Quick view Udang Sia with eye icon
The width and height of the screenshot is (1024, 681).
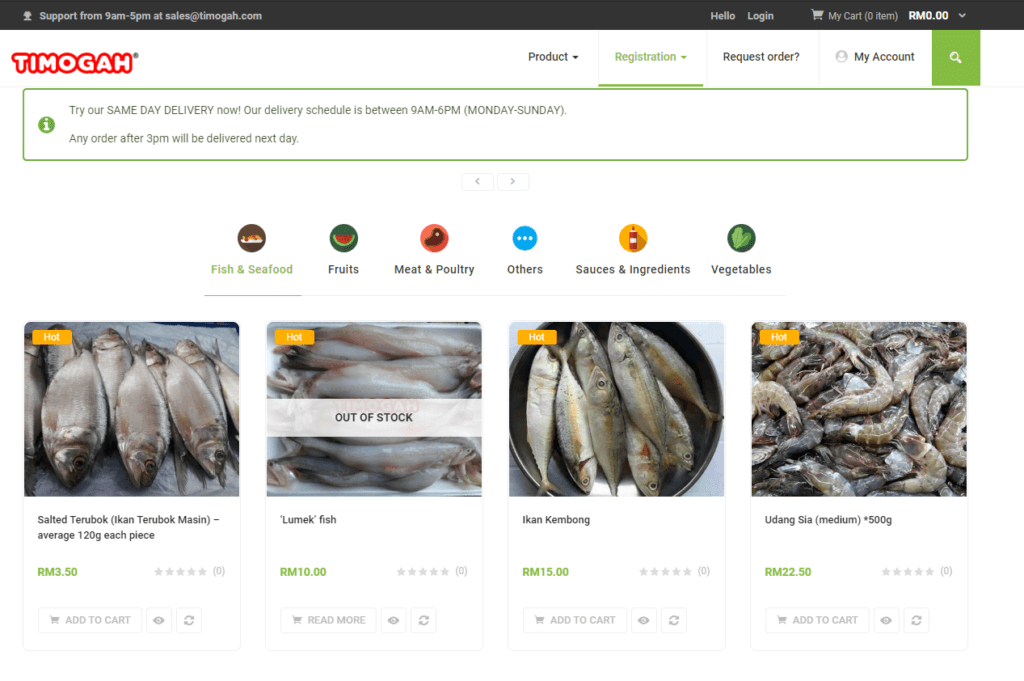point(886,620)
